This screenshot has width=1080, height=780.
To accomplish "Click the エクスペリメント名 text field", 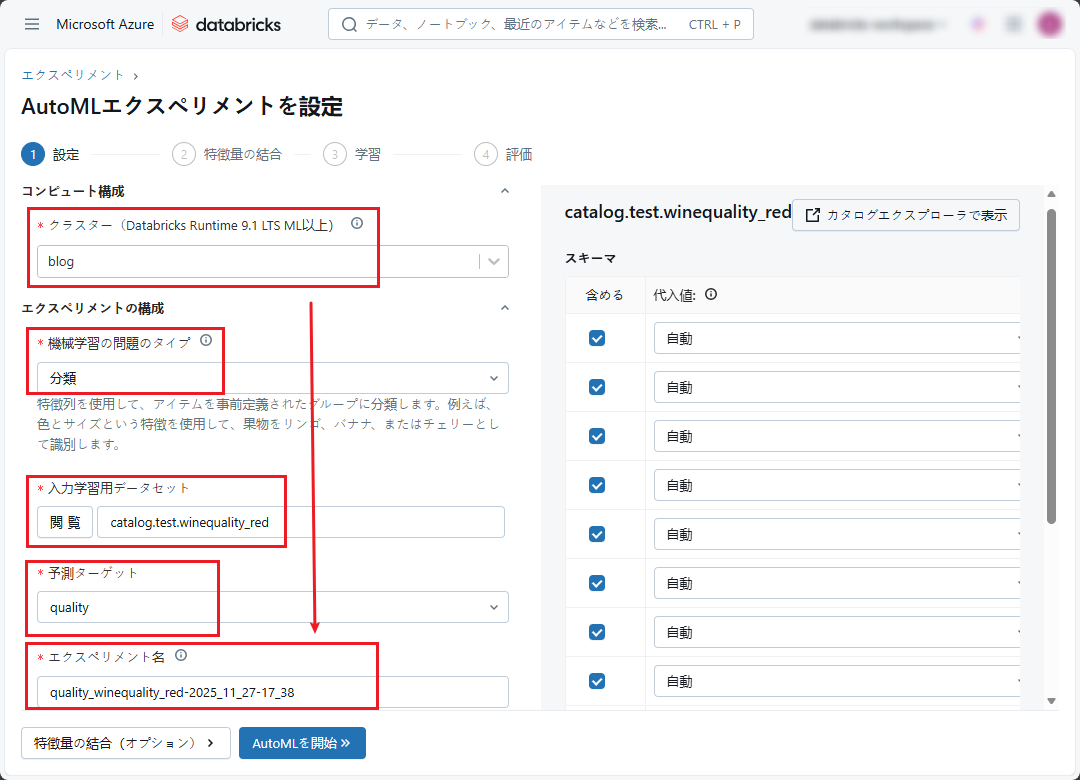I will [270, 692].
